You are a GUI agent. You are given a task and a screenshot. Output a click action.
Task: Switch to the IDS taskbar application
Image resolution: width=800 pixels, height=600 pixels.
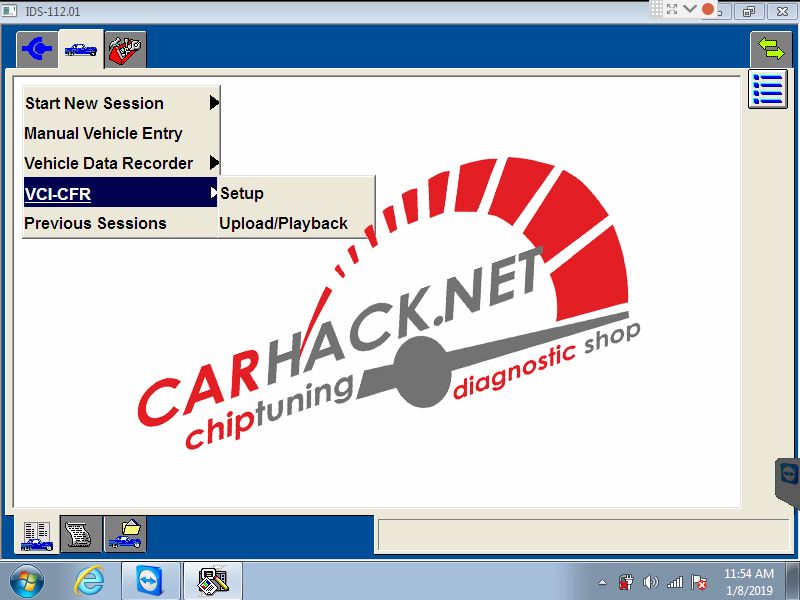(x=213, y=581)
